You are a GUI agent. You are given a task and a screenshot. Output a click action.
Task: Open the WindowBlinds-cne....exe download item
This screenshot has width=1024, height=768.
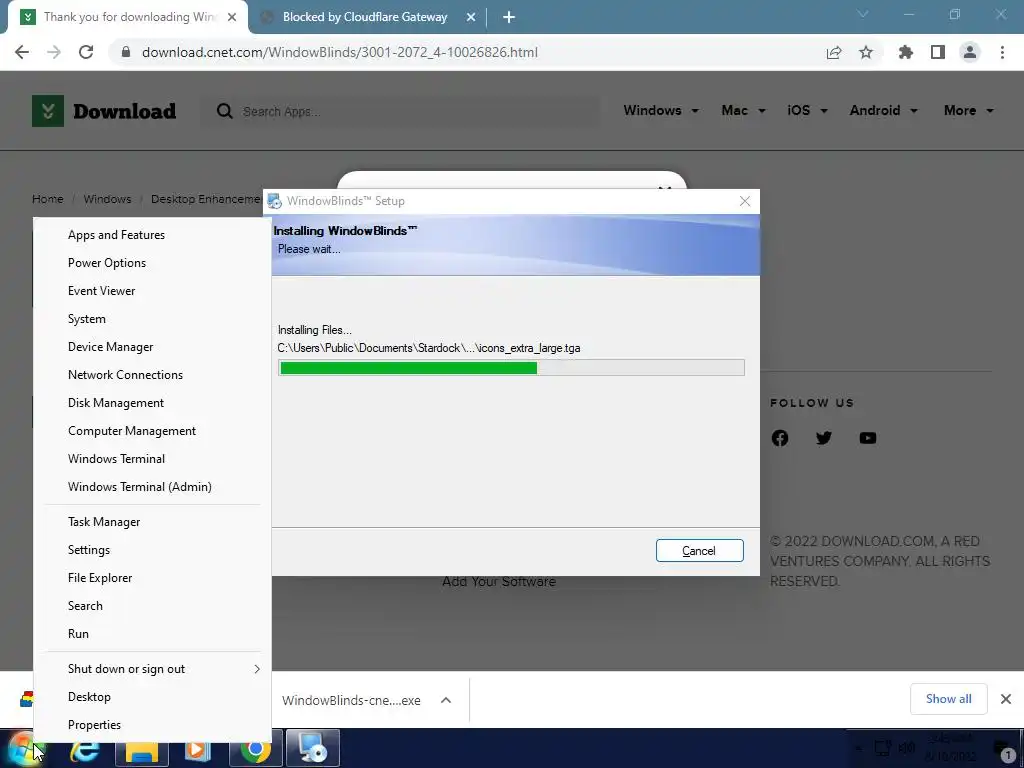[x=351, y=700]
